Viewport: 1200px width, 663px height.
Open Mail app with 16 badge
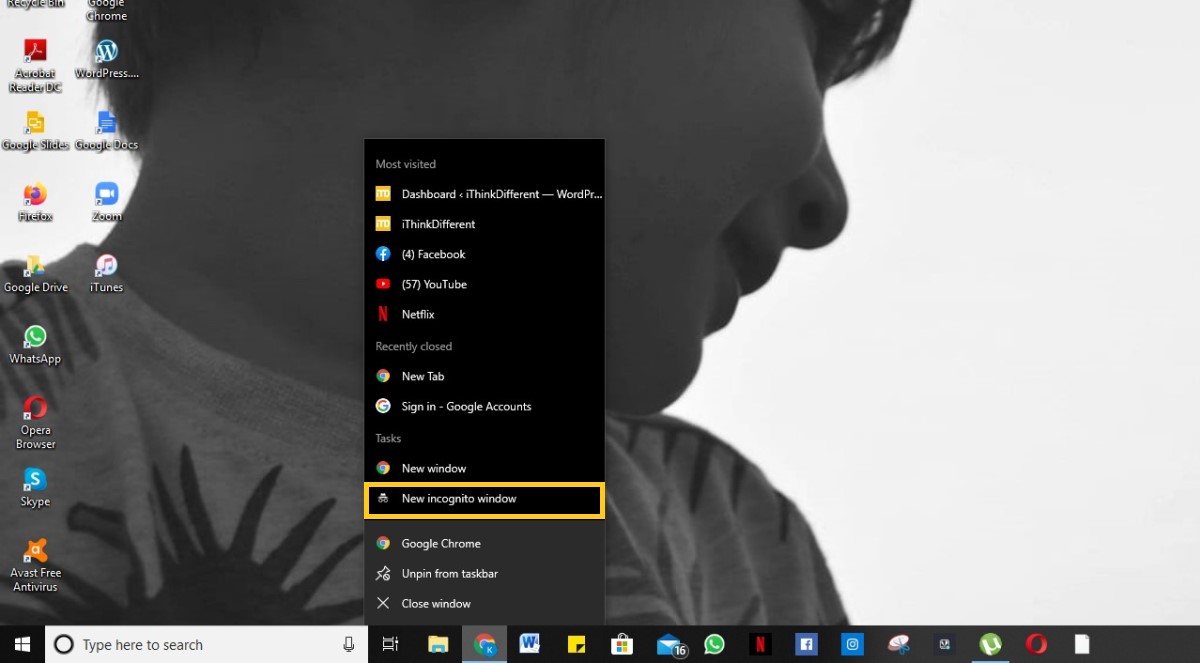[670, 645]
